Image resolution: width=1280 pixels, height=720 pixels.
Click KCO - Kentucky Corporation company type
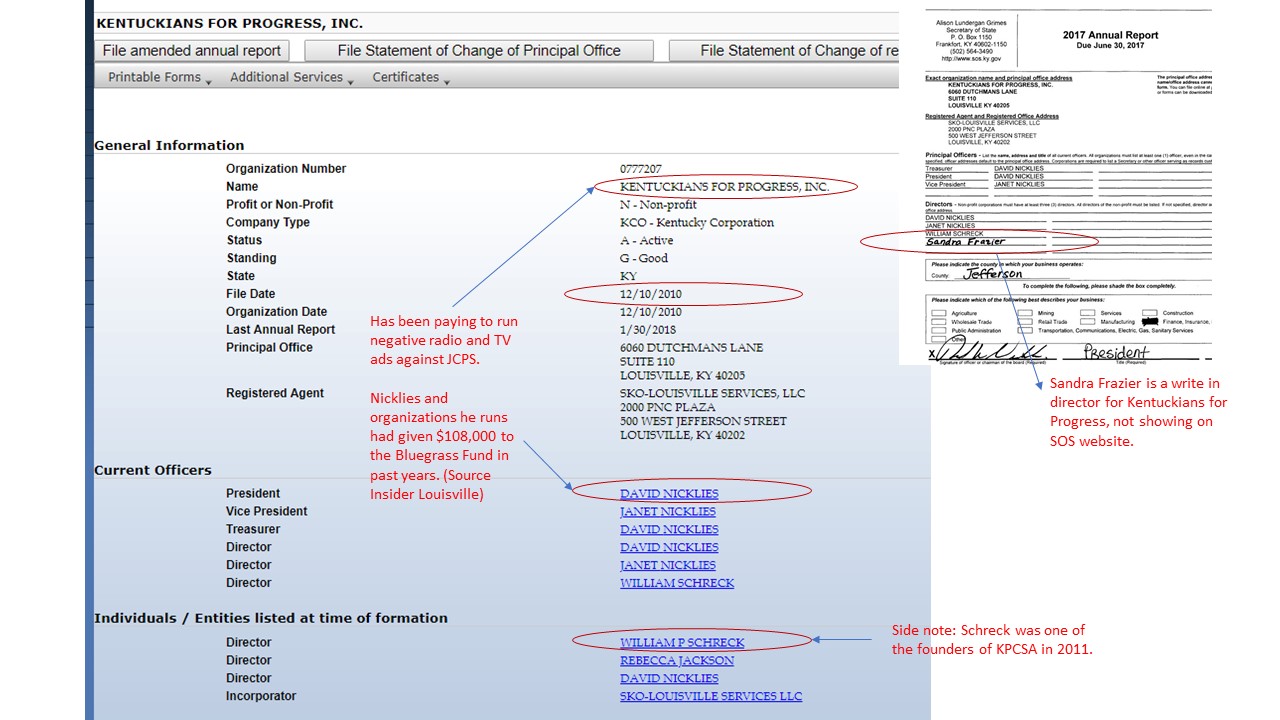coord(697,223)
